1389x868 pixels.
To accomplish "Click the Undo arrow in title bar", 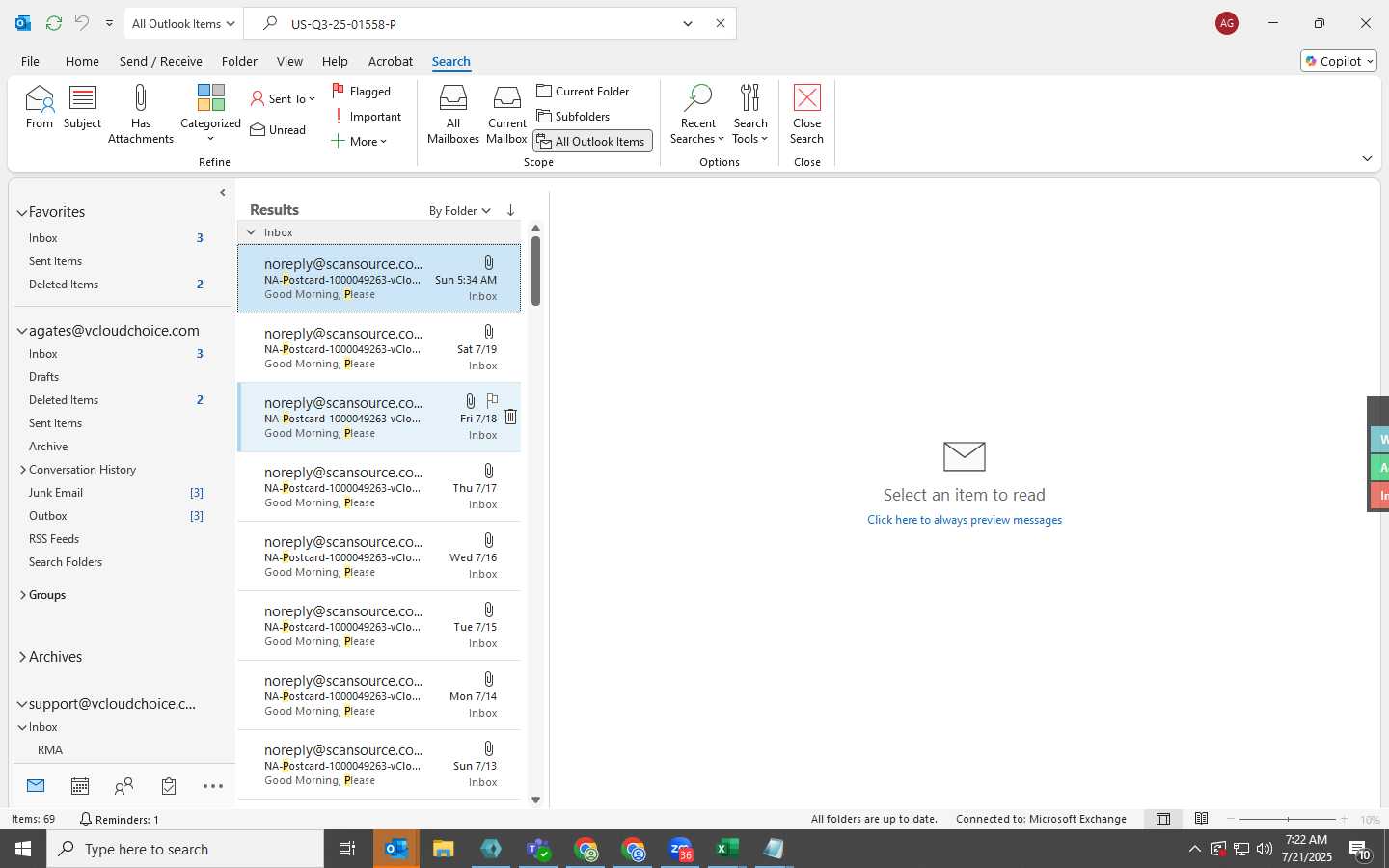I will click(82, 23).
